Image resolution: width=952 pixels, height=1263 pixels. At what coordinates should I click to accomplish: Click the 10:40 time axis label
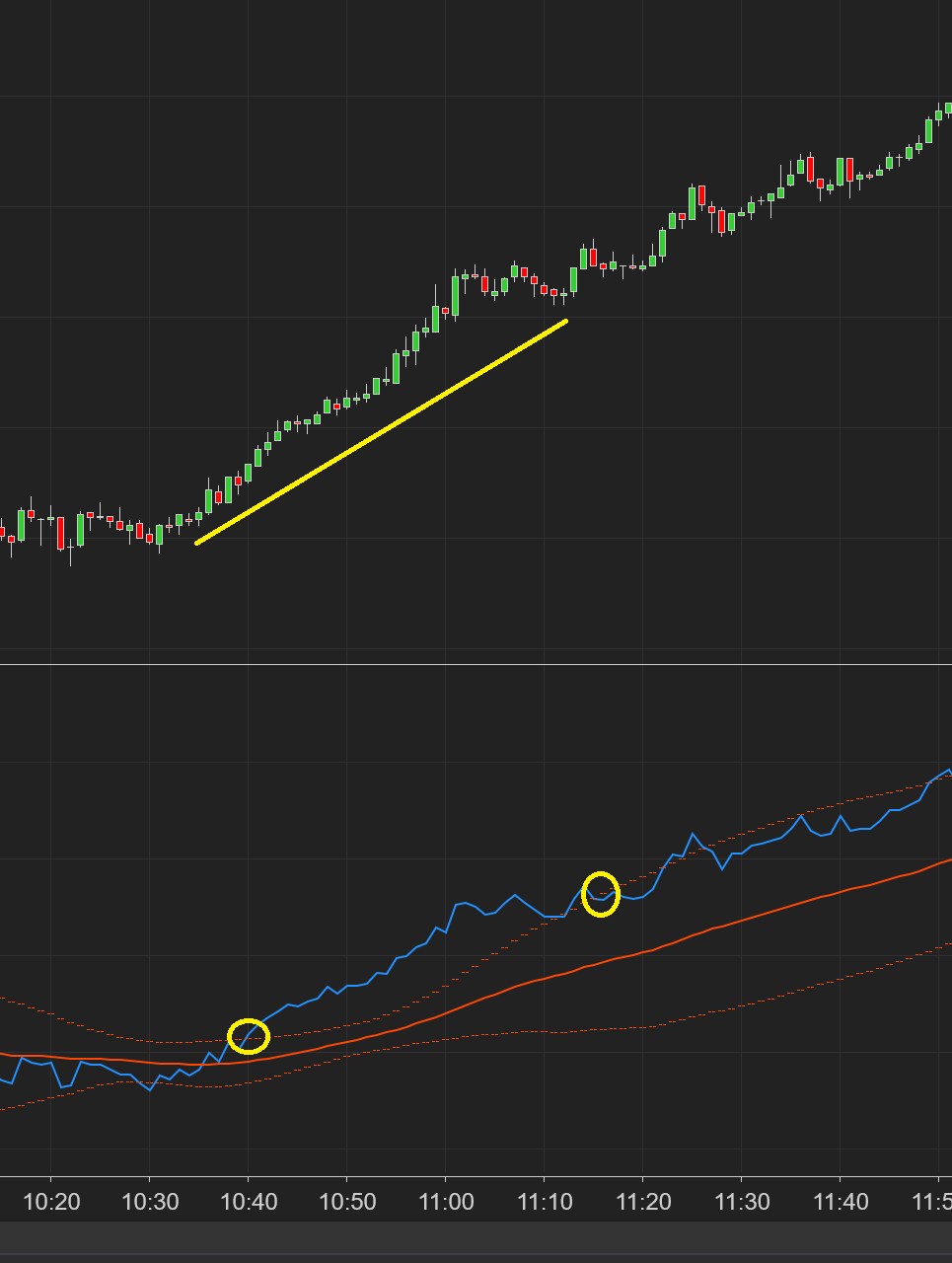pos(249,1202)
